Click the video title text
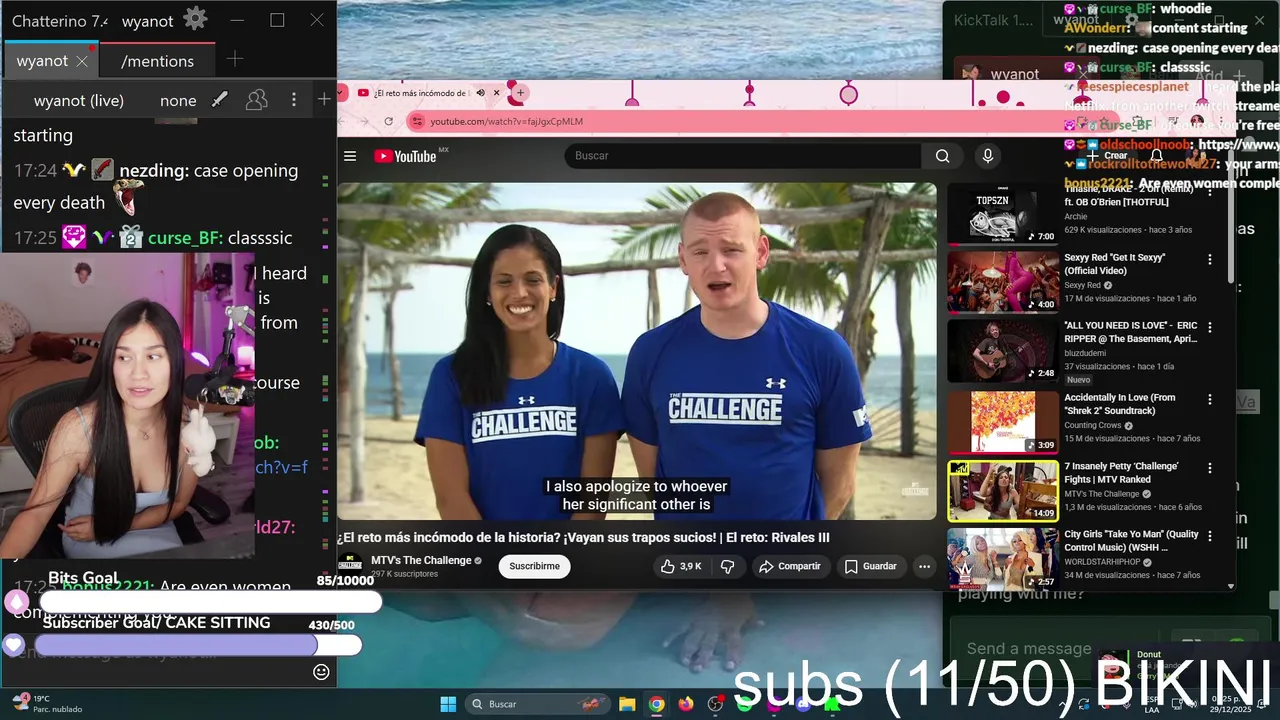1280x720 pixels. tap(584, 538)
